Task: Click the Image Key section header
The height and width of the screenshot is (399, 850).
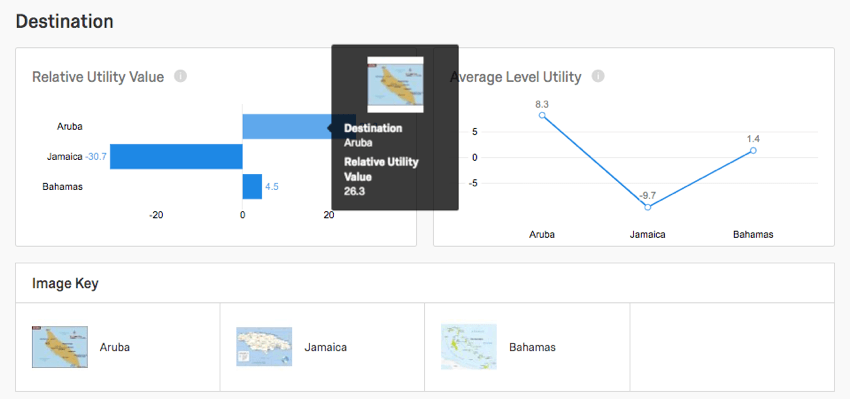Action: [65, 283]
